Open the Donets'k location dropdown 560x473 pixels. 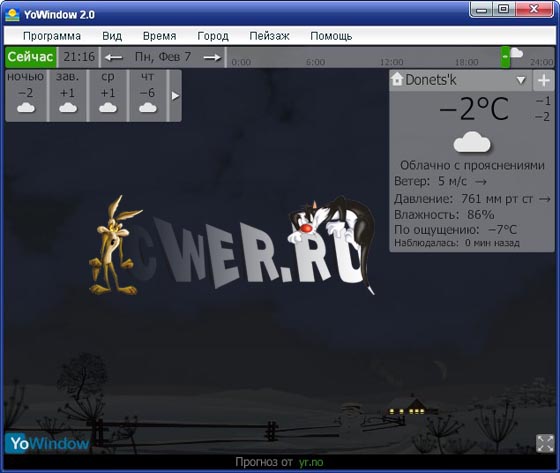pos(521,80)
